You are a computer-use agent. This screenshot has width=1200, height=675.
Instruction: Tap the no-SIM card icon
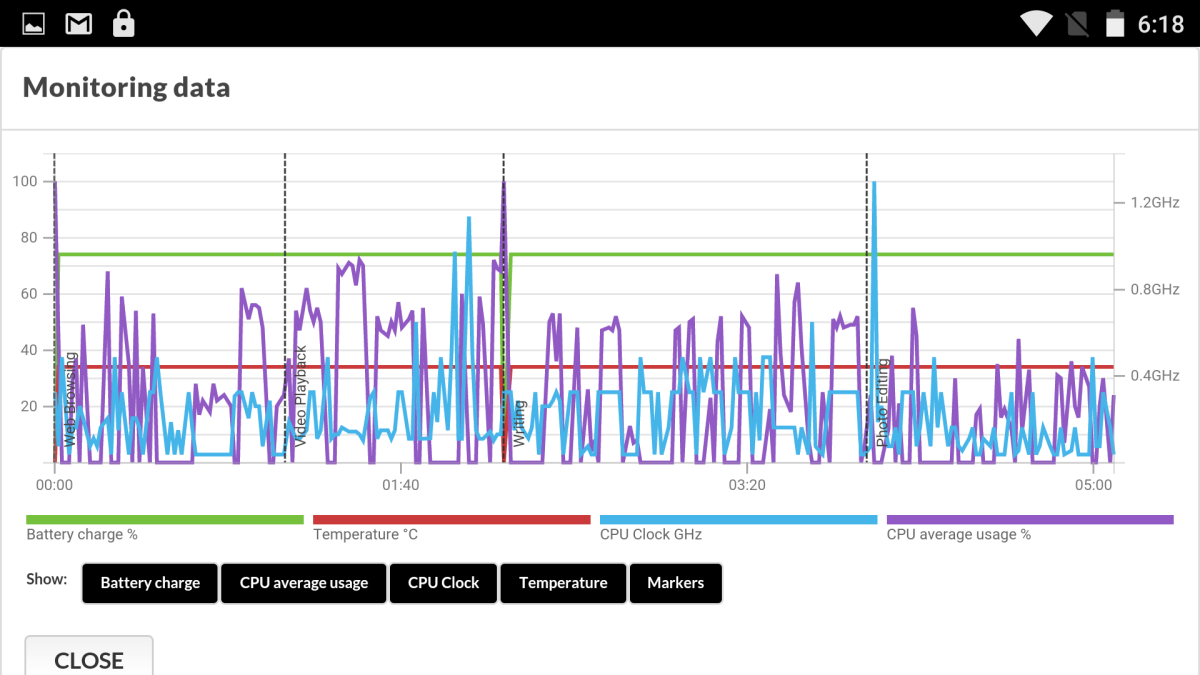pyautogui.click(x=1078, y=23)
